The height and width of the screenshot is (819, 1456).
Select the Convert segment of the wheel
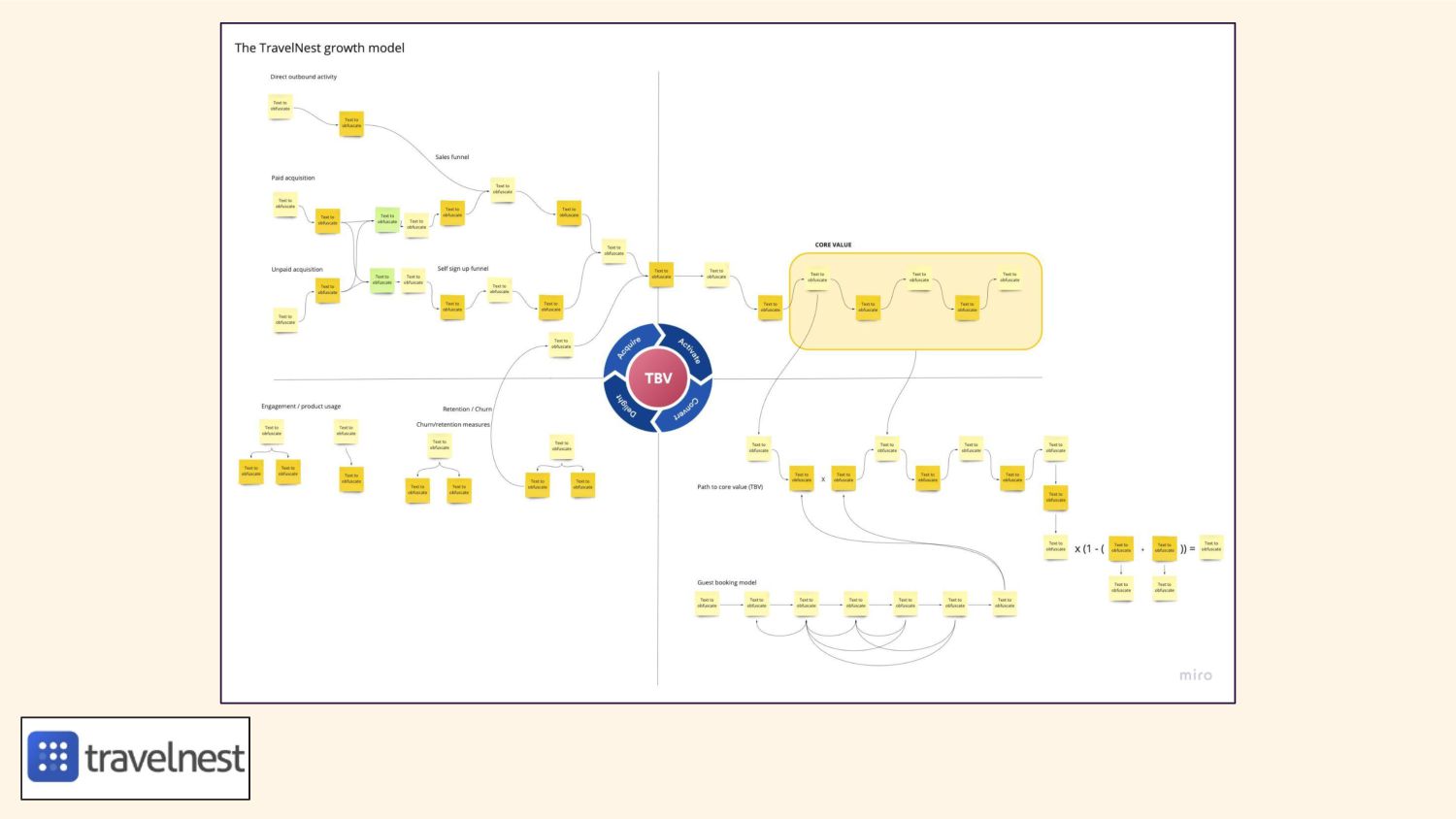tap(685, 407)
